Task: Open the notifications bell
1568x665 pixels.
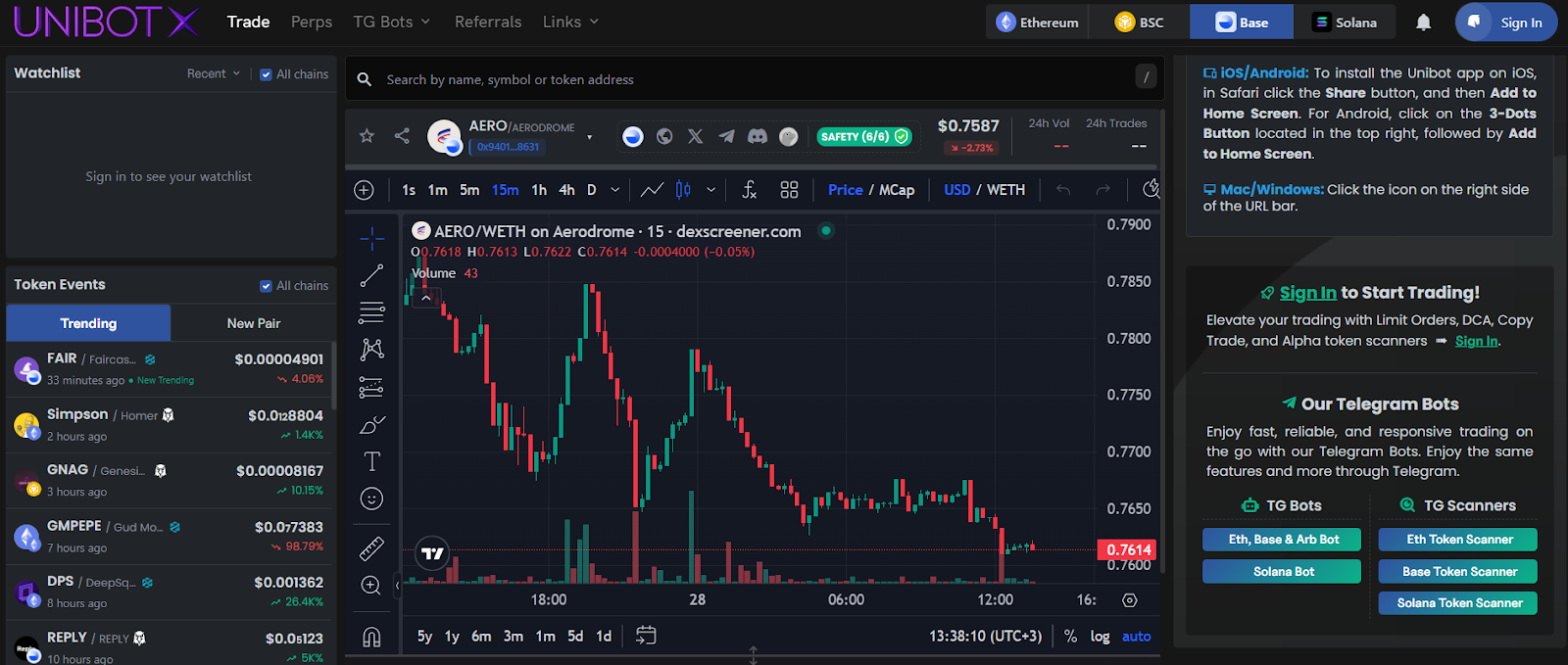Action: (x=1424, y=22)
